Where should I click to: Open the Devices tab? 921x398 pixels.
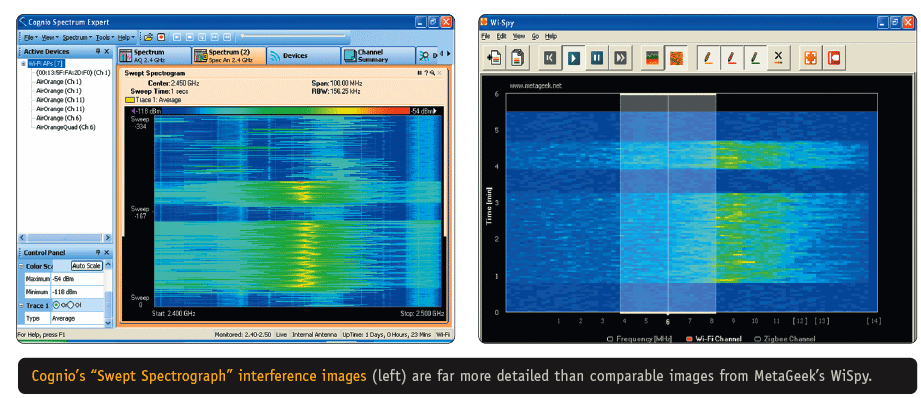pos(304,56)
